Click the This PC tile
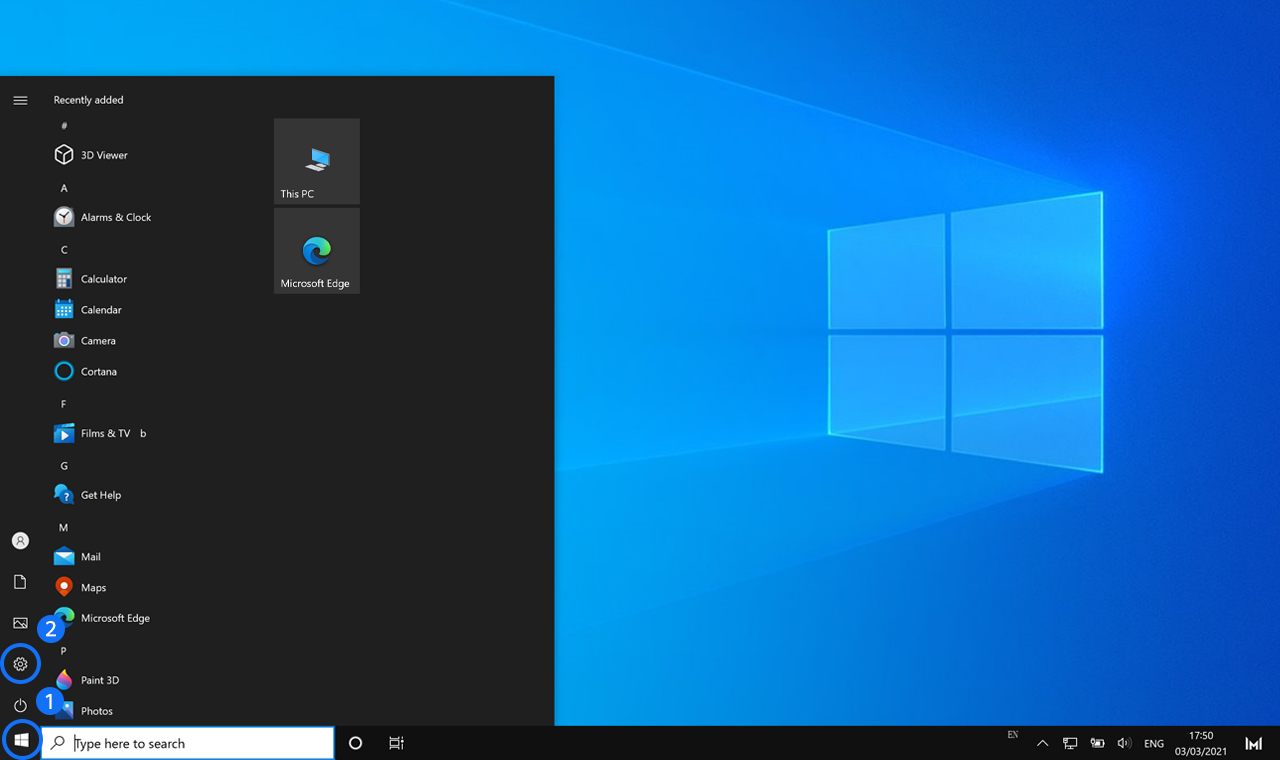This screenshot has width=1280, height=760. click(317, 162)
